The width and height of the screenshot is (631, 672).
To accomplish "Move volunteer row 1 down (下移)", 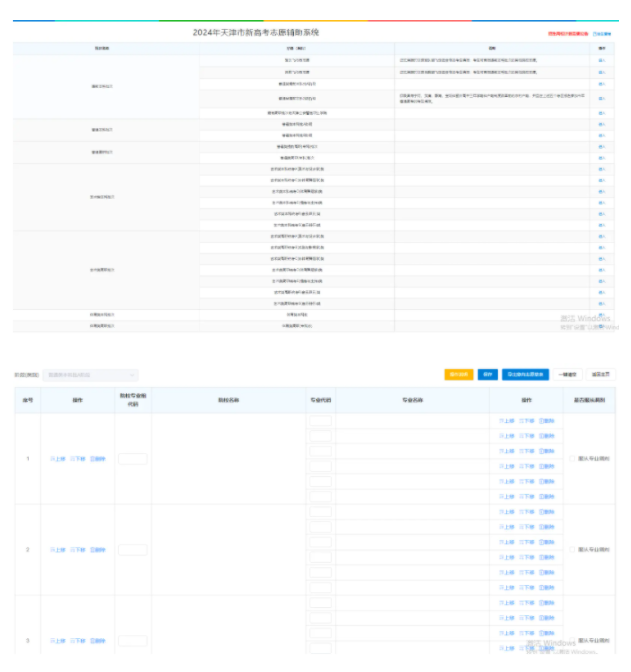I will (x=77, y=459).
